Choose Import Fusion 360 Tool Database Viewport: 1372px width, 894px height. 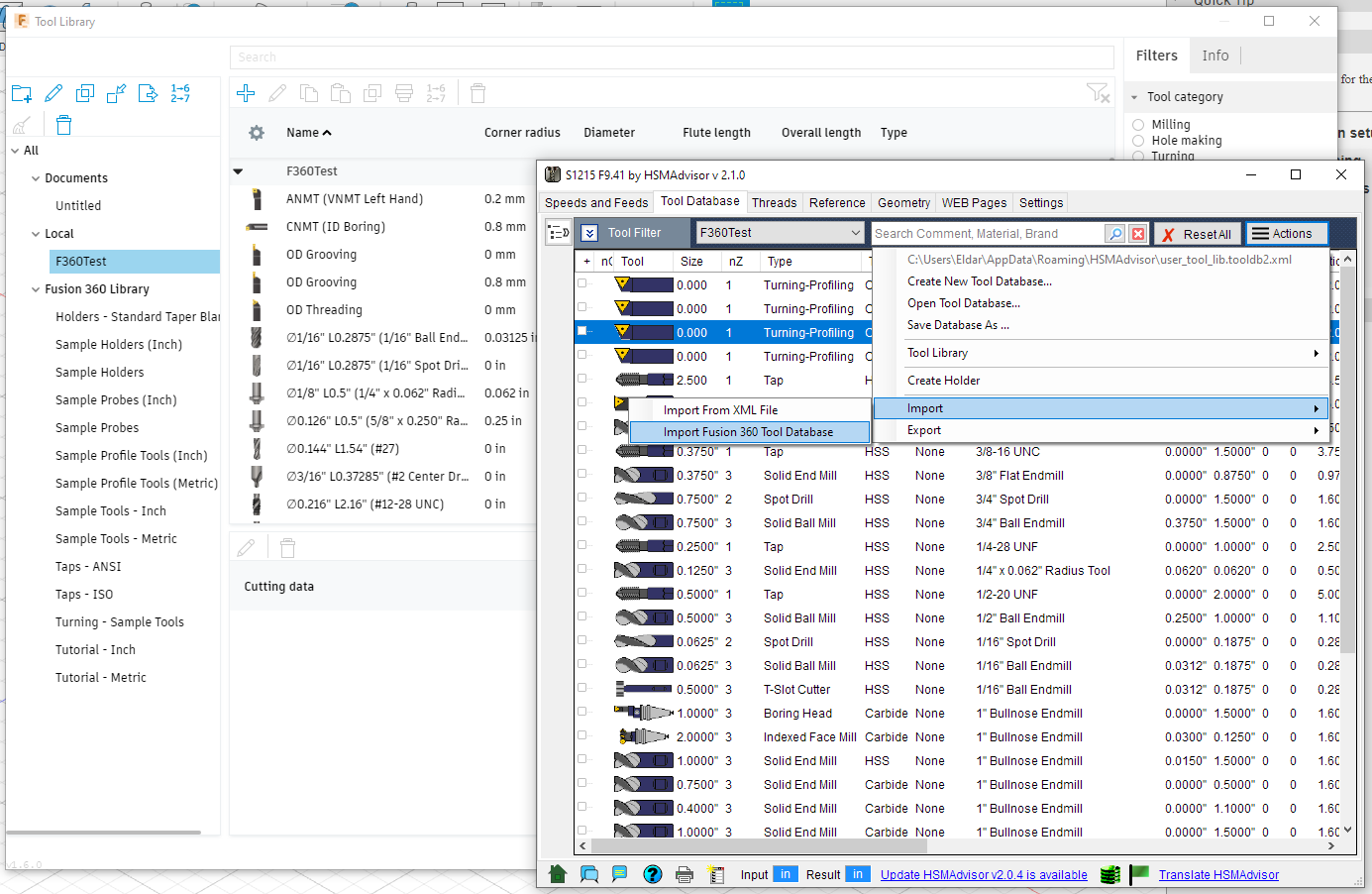tap(748, 432)
